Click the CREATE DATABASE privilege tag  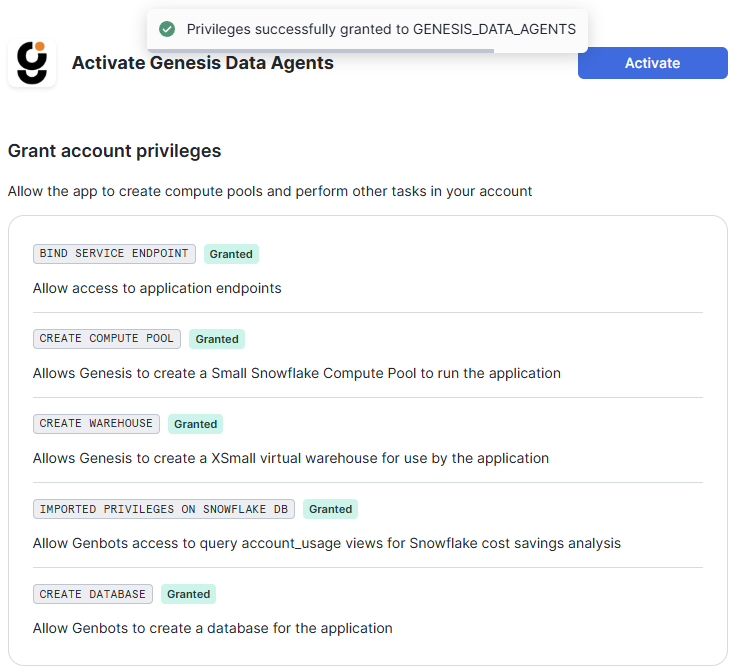93,594
